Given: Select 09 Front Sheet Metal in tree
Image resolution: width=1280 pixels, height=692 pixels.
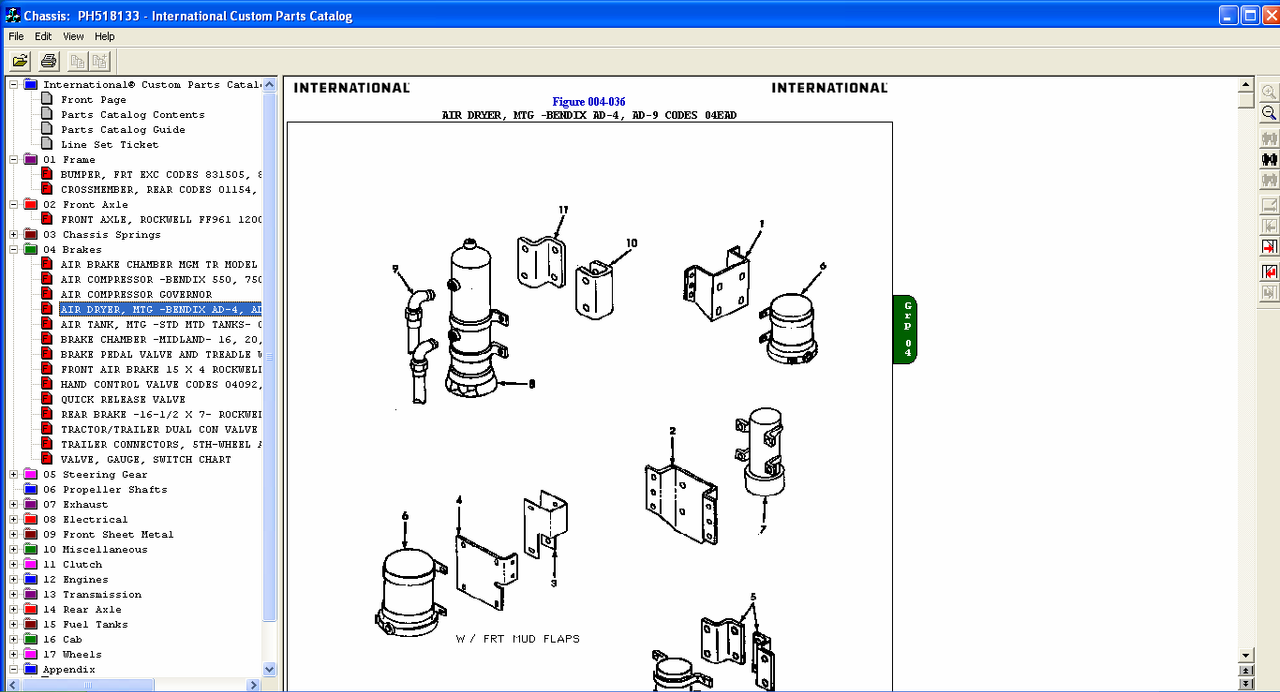Looking at the screenshot, I should [108, 535].
